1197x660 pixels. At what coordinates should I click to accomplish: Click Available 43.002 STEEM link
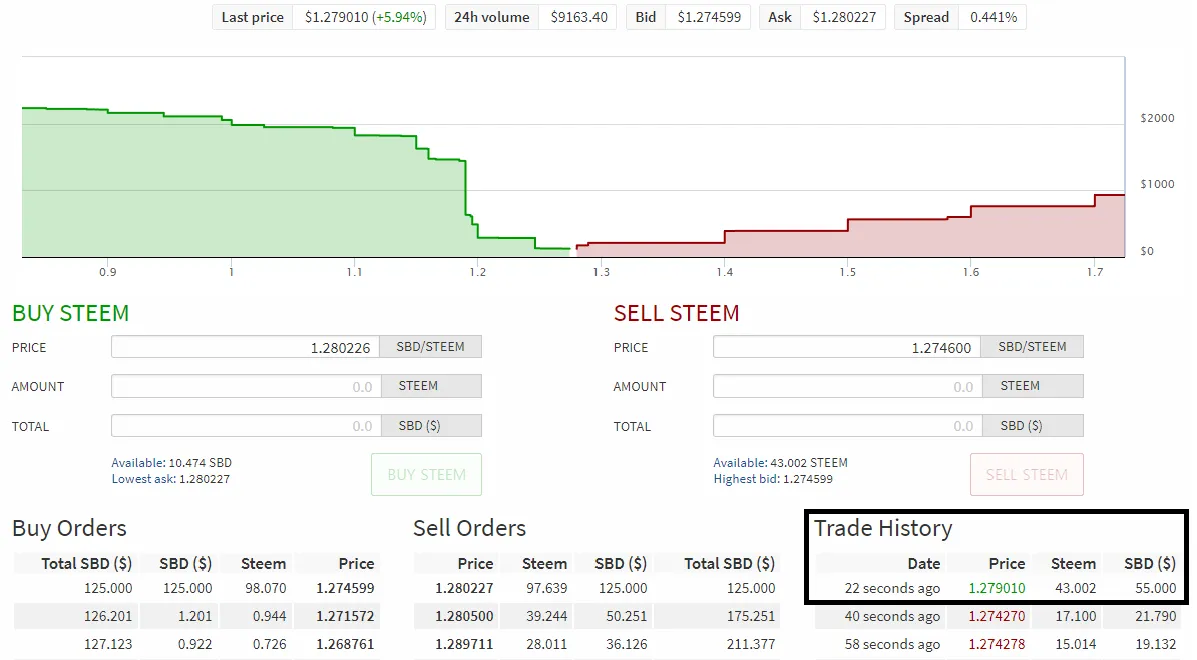click(x=780, y=462)
